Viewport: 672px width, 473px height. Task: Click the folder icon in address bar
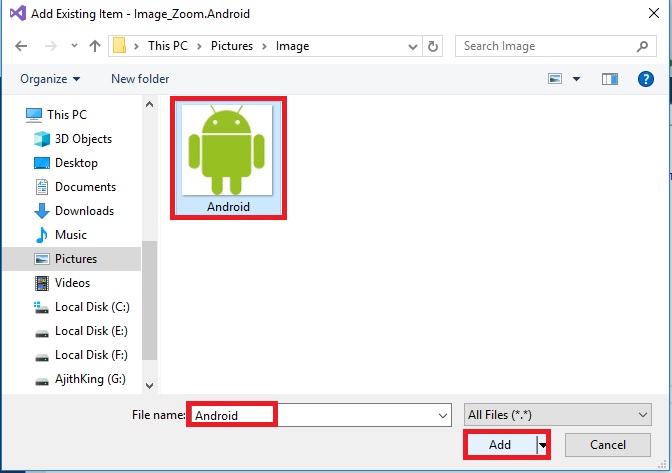[x=119, y=45]
